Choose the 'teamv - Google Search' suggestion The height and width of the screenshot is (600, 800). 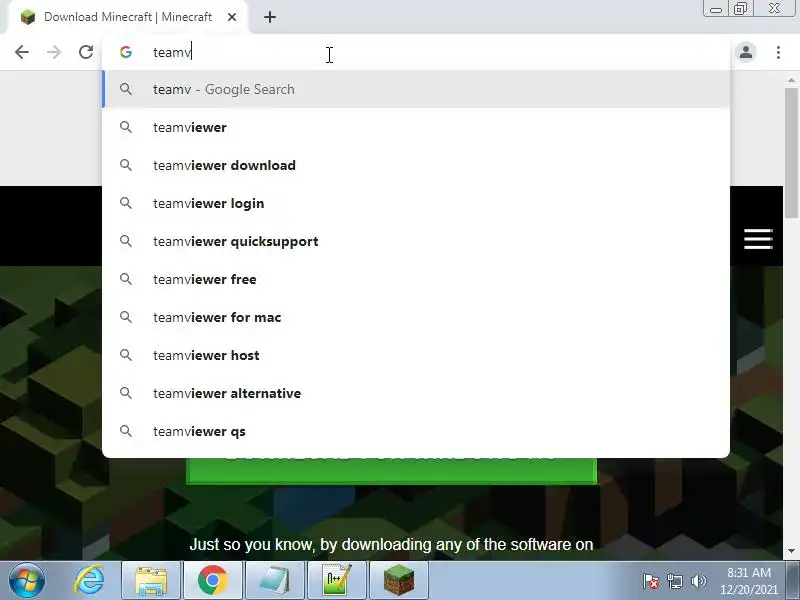coord(416,89)
